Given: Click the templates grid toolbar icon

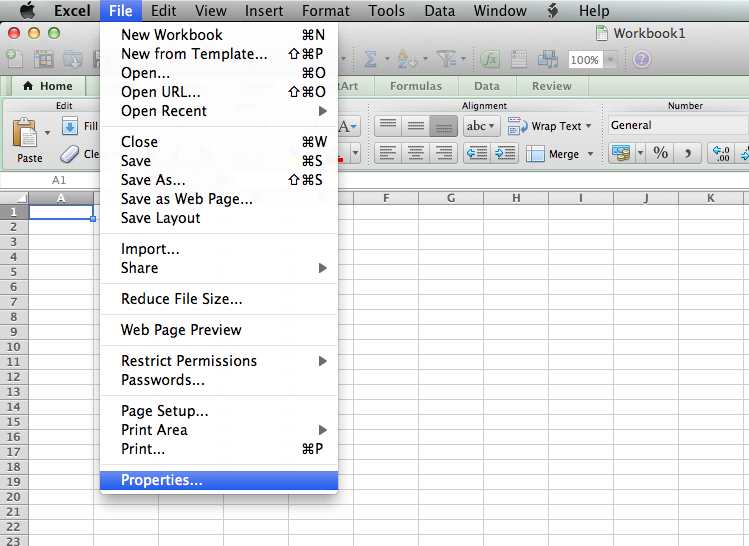Looking at the screenshot, I should click(43, 59).
